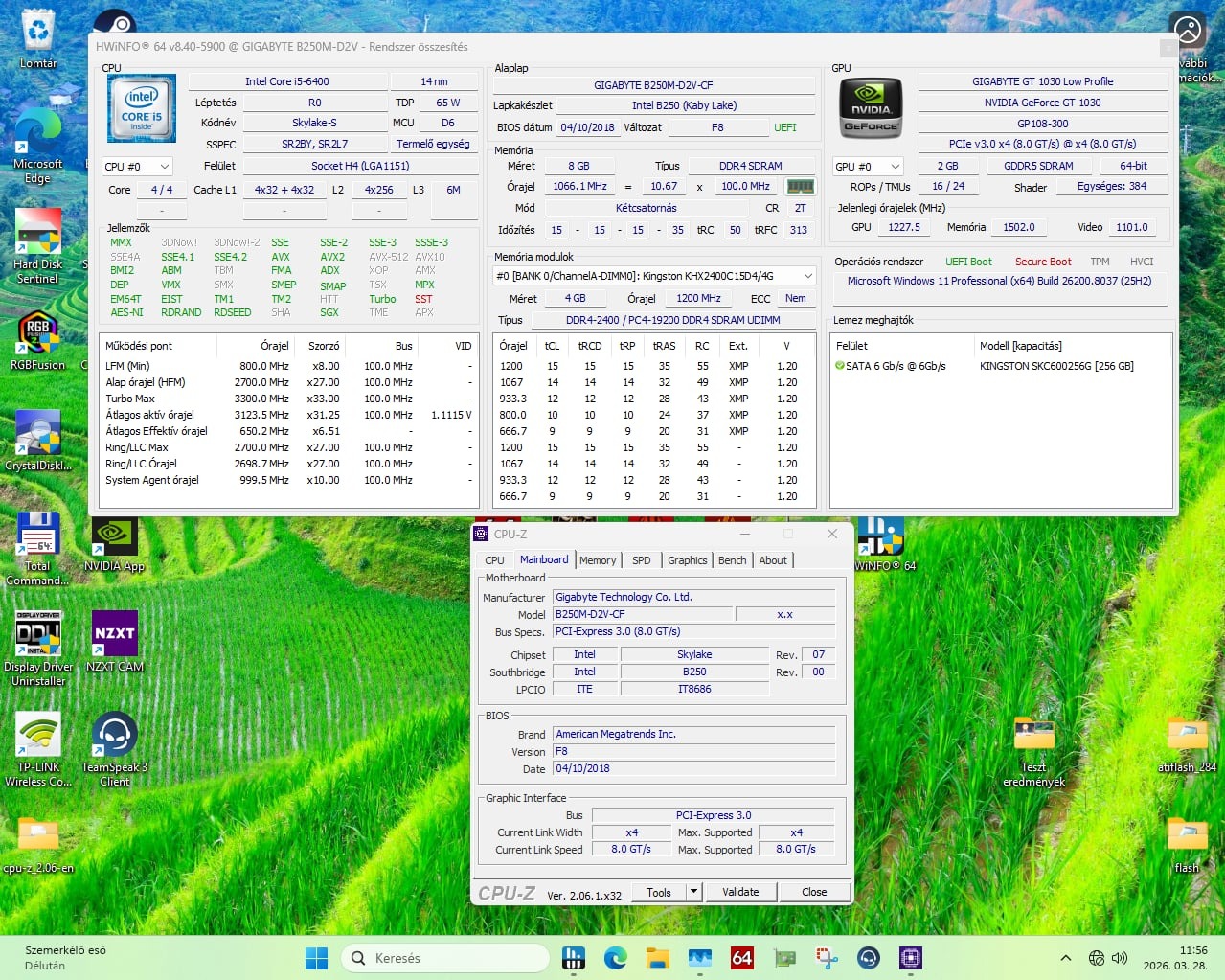The image size is (1225, 980).
Task: Open the flash folder on the desktop
Action: click(x=1187, y=845)
